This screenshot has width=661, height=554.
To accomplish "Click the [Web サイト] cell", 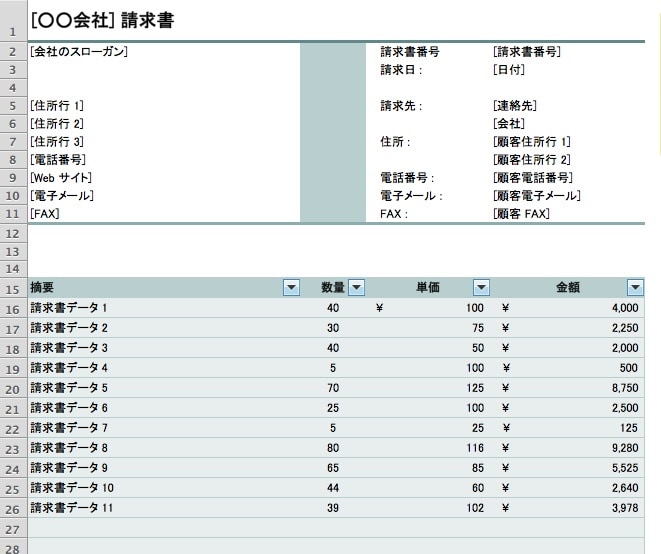I will click(x=61, y=177).
